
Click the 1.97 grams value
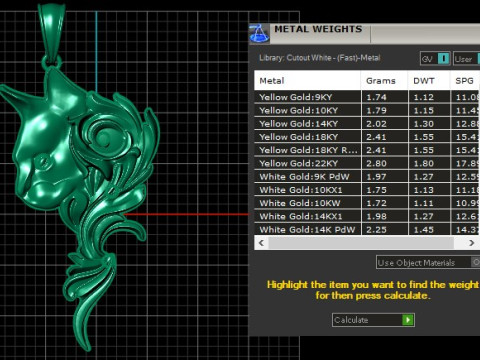(x=376, y=177)
